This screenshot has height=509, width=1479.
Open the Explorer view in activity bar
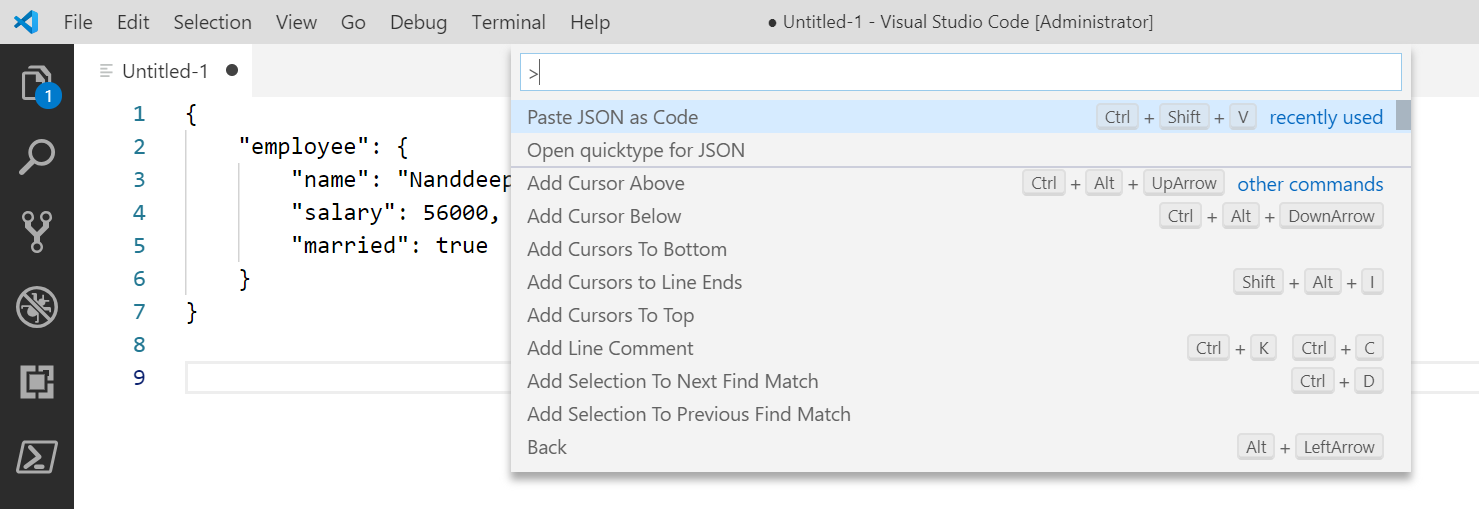37,84
